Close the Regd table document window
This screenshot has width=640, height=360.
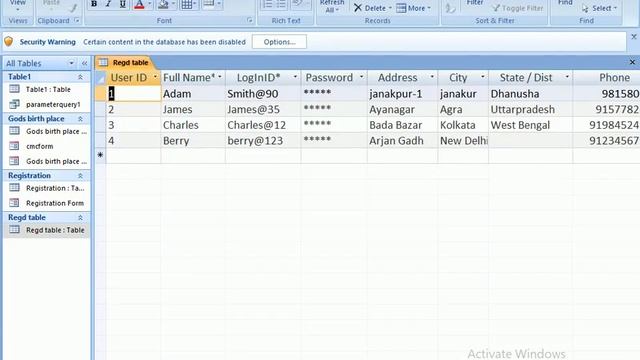click(632, 62)
